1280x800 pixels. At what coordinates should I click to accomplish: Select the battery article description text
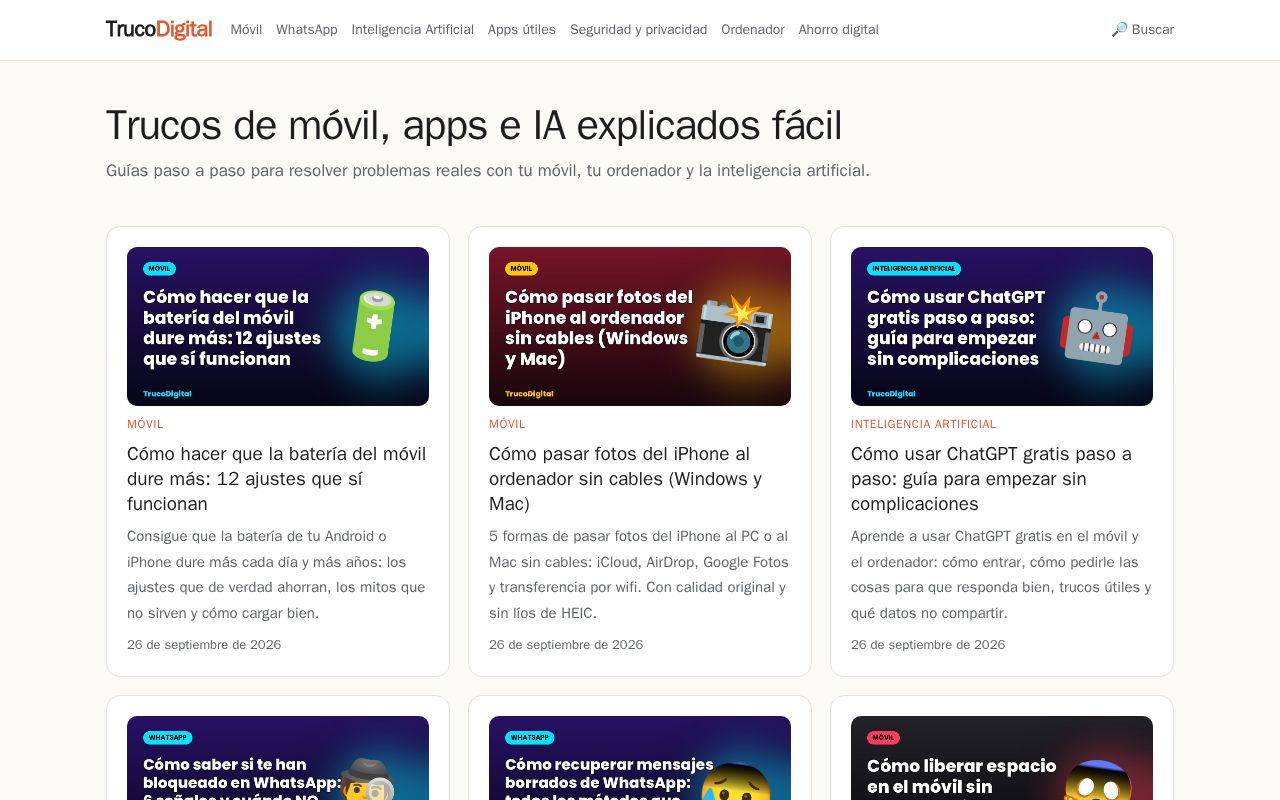point(277,575)
